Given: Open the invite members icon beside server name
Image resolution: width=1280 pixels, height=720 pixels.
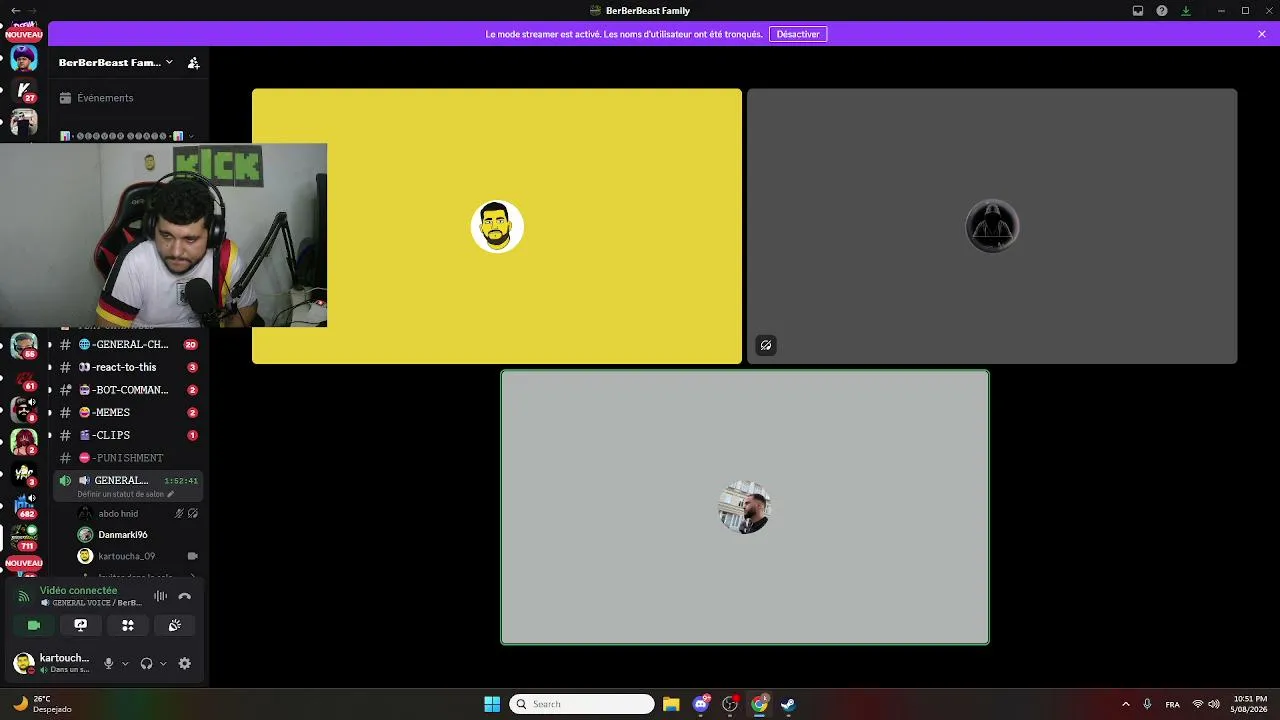Looking at the screenshot, I should [194, 63].
